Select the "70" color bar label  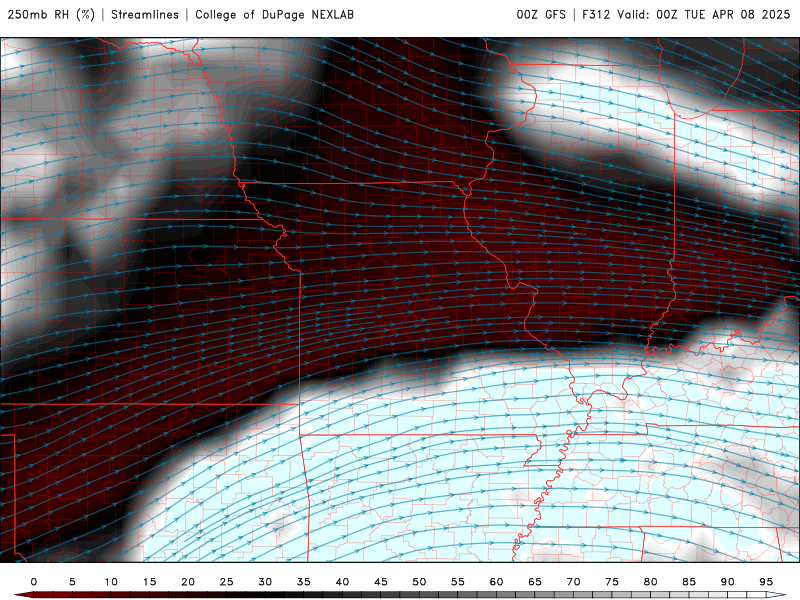pyautogui.click(x=573, y=582)
